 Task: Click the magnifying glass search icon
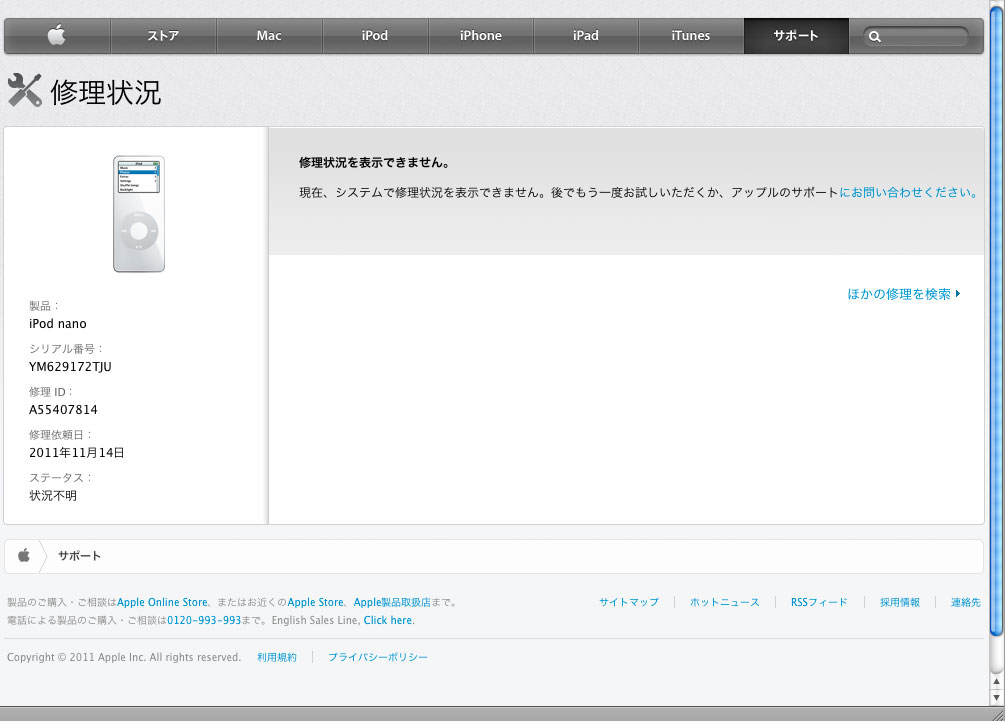[875, 37]
